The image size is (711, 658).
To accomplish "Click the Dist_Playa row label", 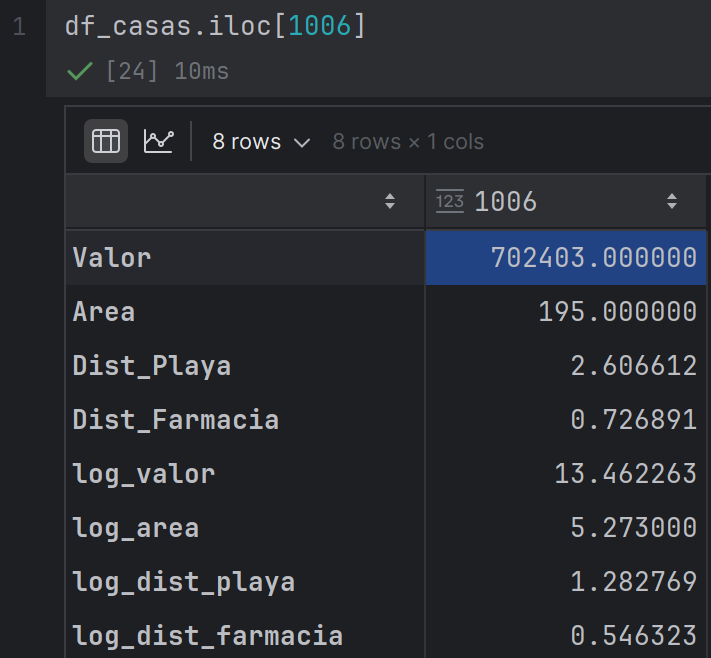I will point(152,366).
